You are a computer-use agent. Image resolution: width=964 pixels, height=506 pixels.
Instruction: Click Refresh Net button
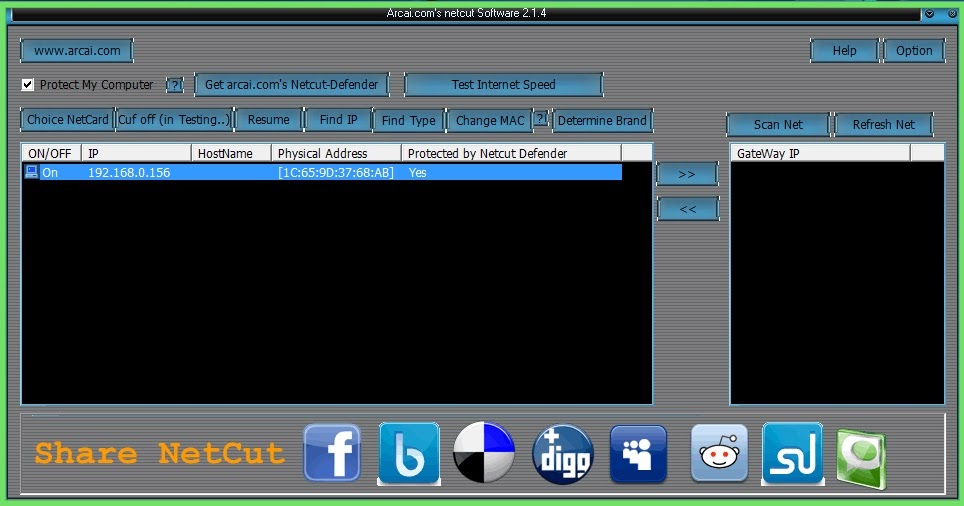883,124
